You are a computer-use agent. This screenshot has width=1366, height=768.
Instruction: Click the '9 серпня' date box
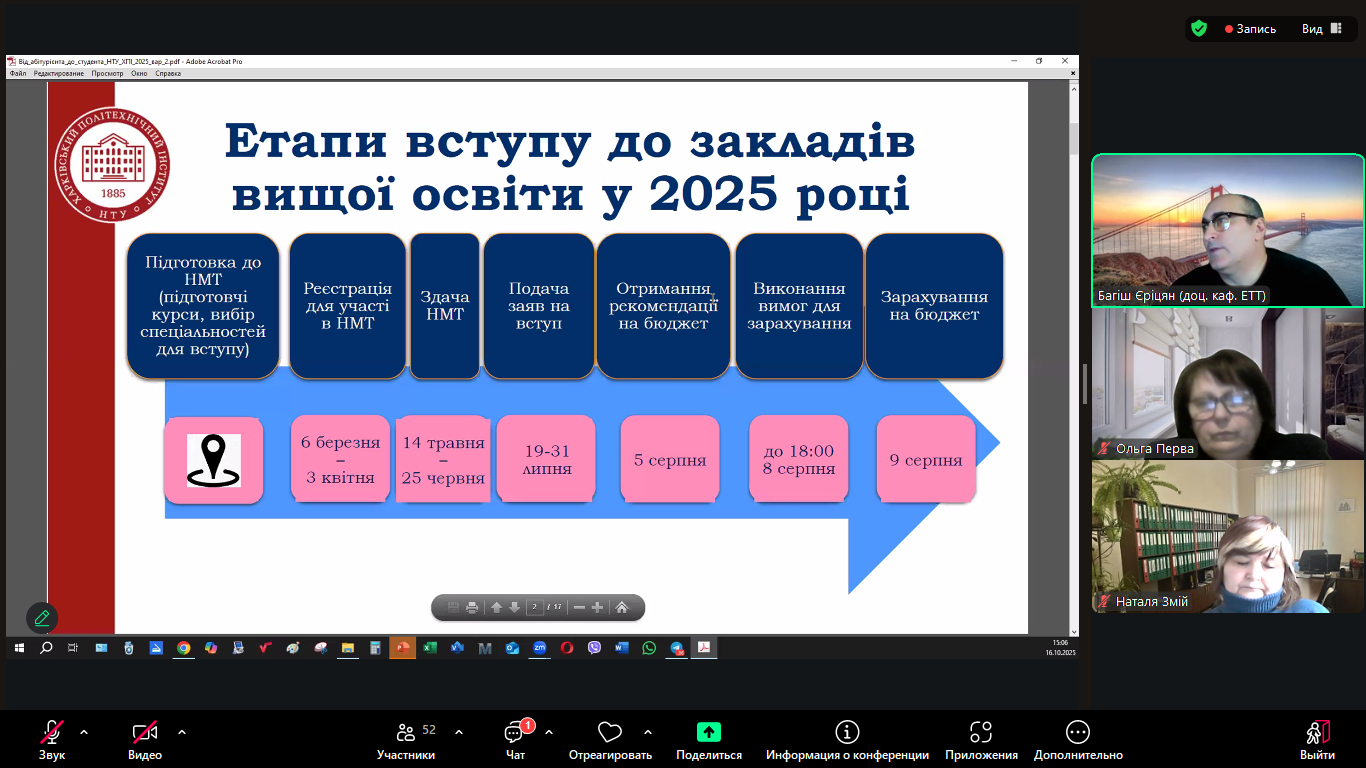tap(926, 459)
